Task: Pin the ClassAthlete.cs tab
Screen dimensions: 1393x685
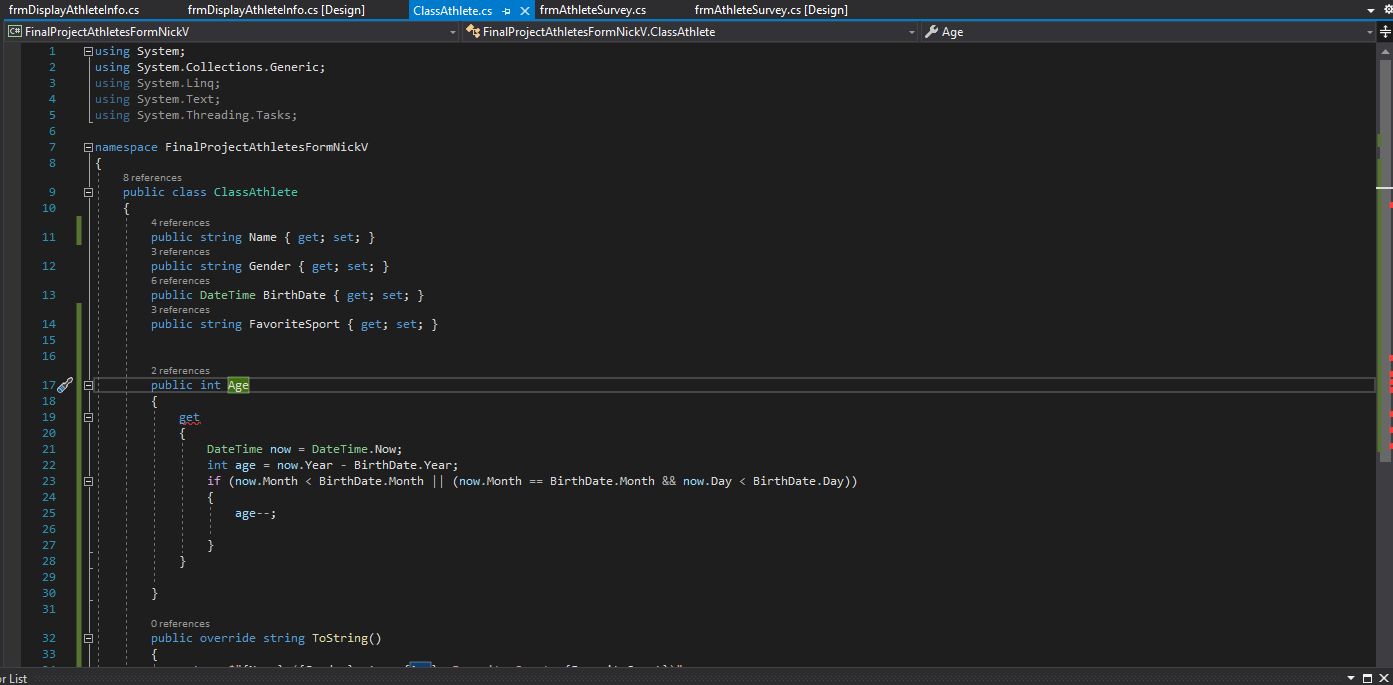Action: click(x=507, y=11)
